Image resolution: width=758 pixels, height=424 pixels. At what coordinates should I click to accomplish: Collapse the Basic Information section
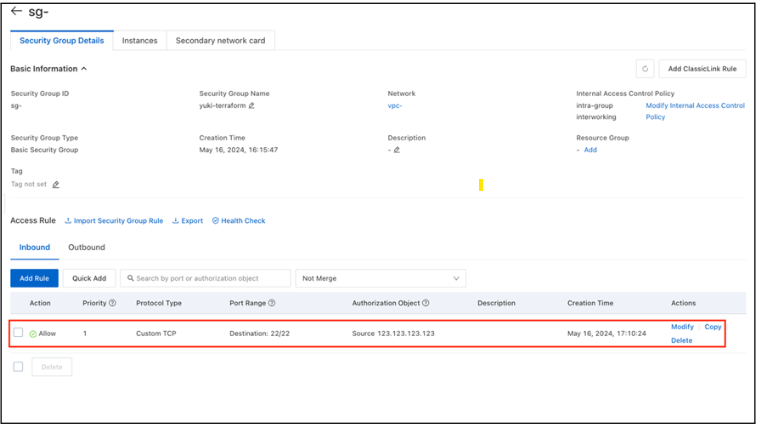pyautogui.click(x=84, y=69)
